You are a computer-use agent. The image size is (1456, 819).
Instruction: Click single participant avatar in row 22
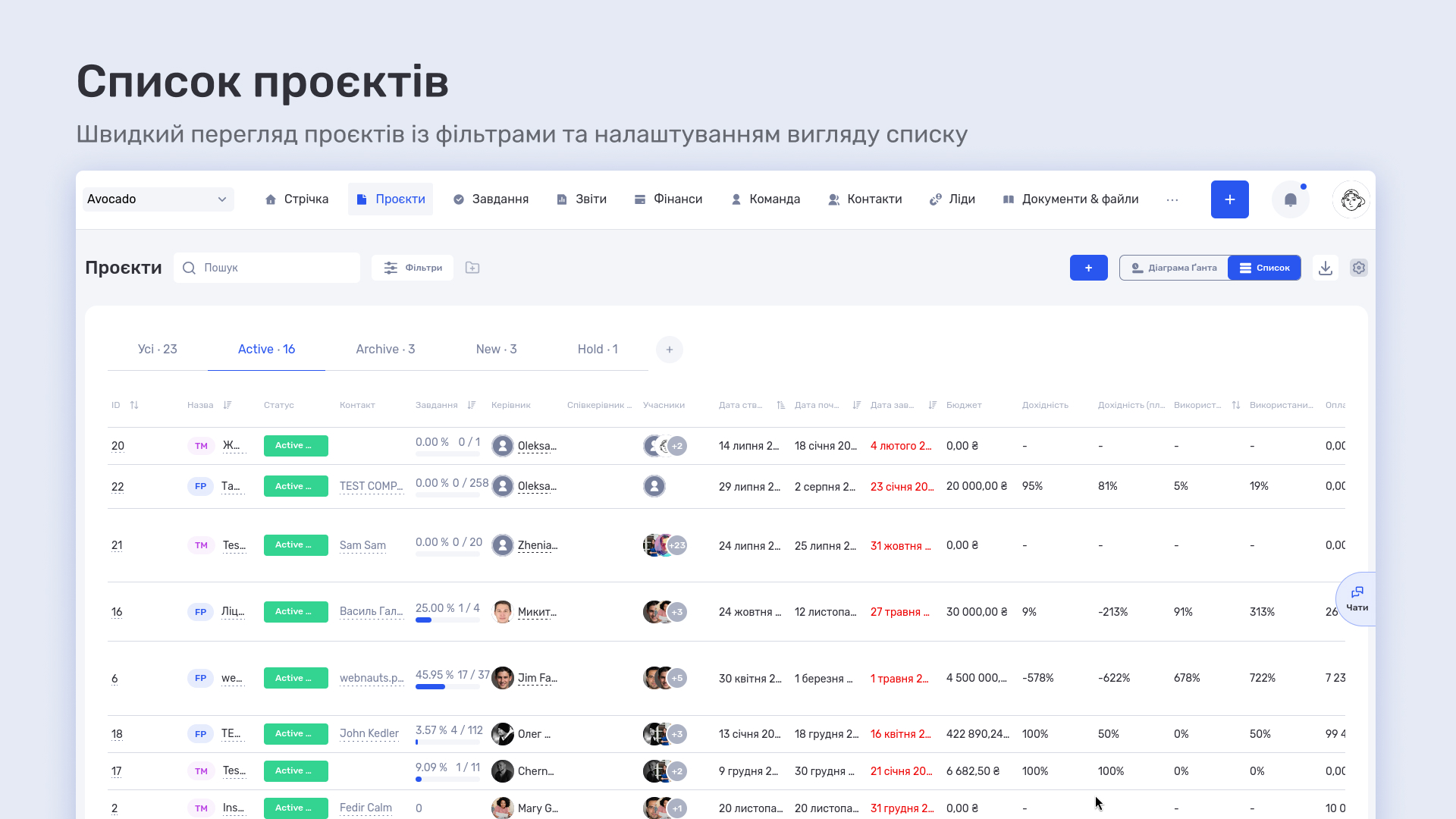pos(654,486)
